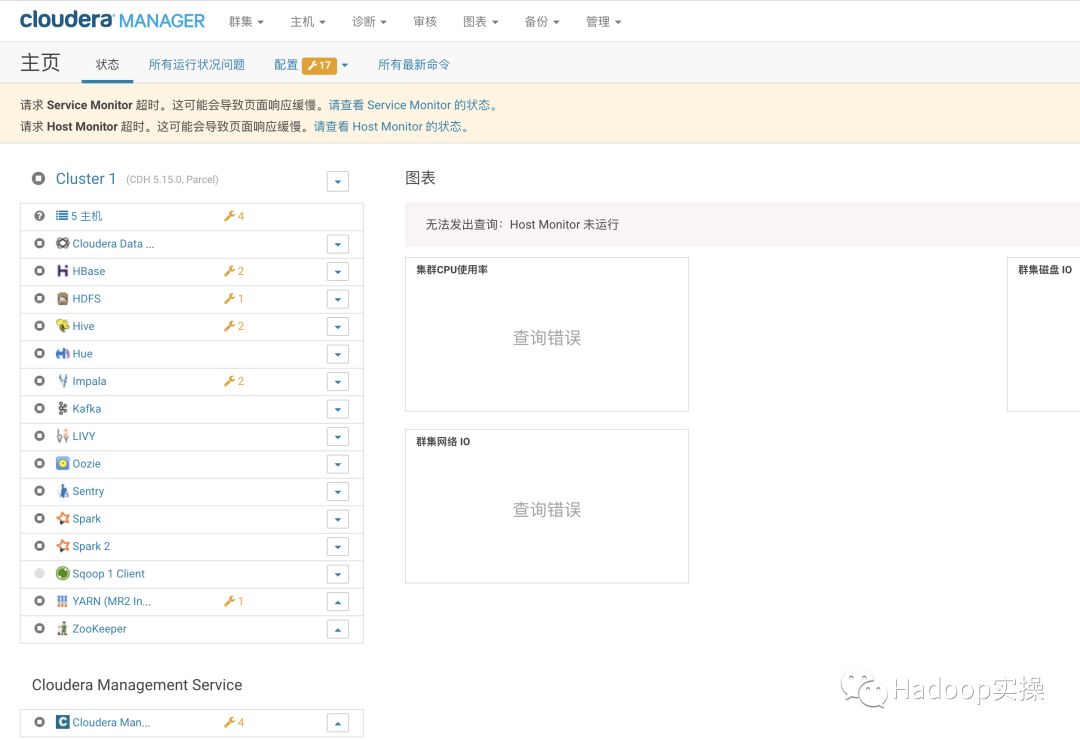Switch to 所有最新命令 tab
Viewport: 1080px width, 740px height.
tap(414, 64)
